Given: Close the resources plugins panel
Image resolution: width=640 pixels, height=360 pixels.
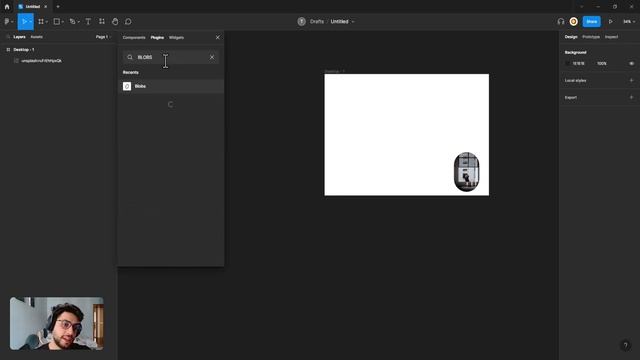Looking at the screenshot, I should [218, 38].
